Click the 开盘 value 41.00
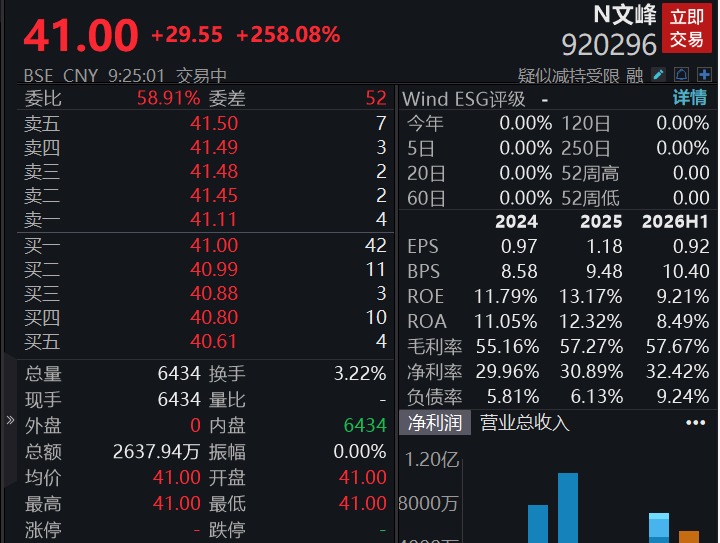The height and width of the screenshot is (543, 720). click(x=362, y=478)
